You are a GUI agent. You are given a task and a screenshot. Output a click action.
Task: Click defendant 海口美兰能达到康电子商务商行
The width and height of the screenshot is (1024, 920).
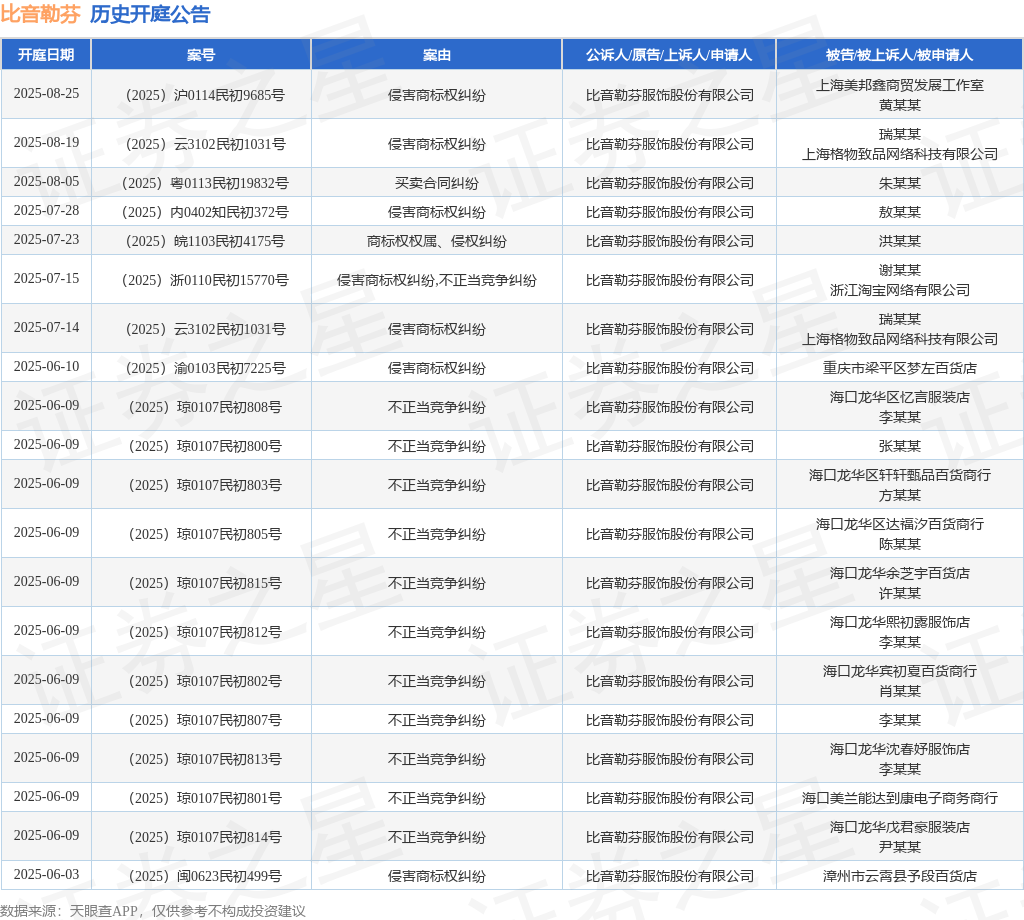pyautogui.click(x=899, y=799)
